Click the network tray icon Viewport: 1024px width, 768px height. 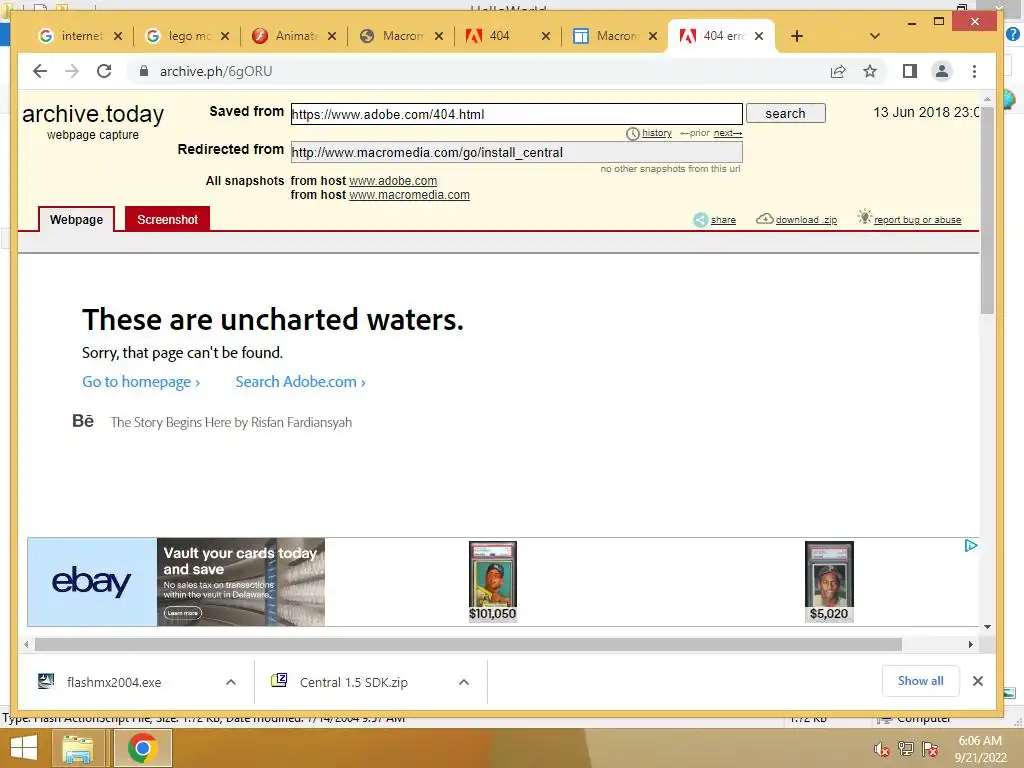click(x=906, y=749)
